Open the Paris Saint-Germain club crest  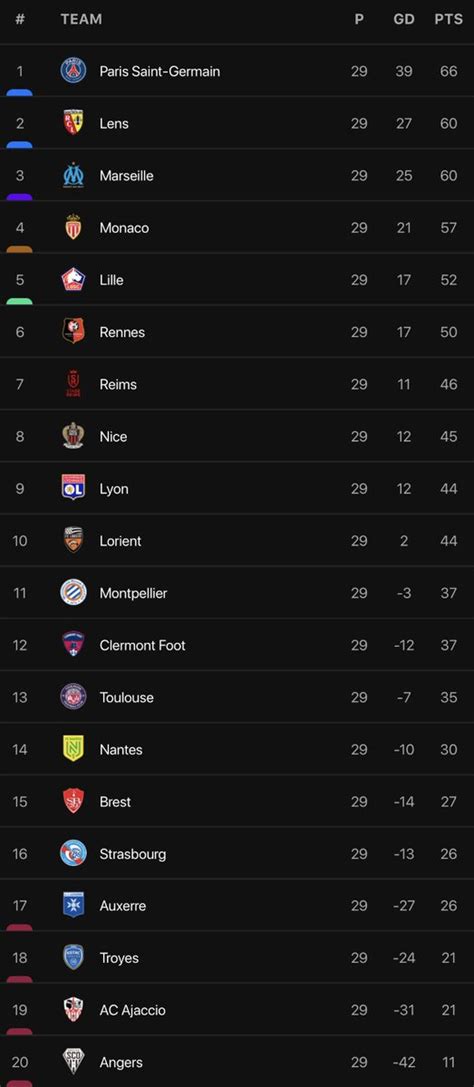point(73,71)
